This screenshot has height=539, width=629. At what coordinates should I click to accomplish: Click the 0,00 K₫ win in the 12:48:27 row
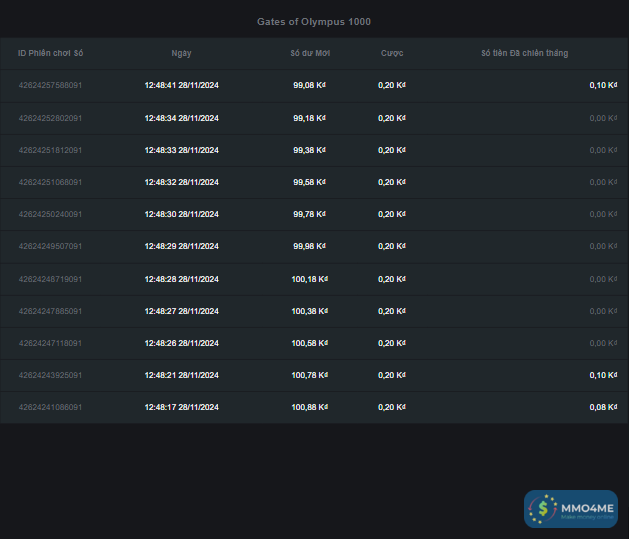click(603, 311)
